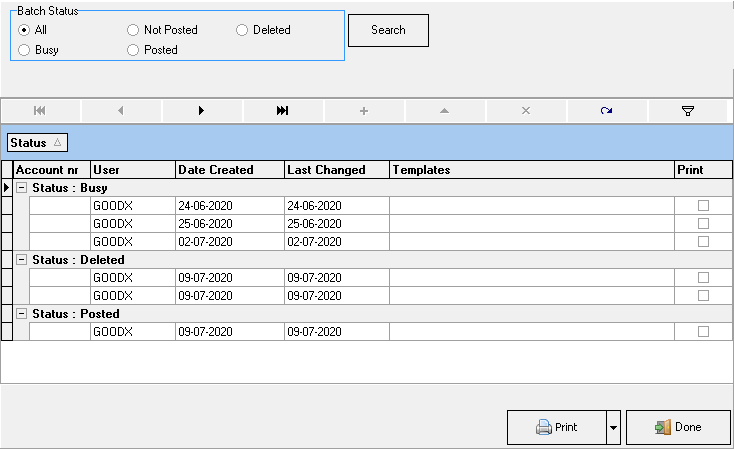Click the Status grouping chip
Viewport: 734px width, 449px height.
[37, 143]
